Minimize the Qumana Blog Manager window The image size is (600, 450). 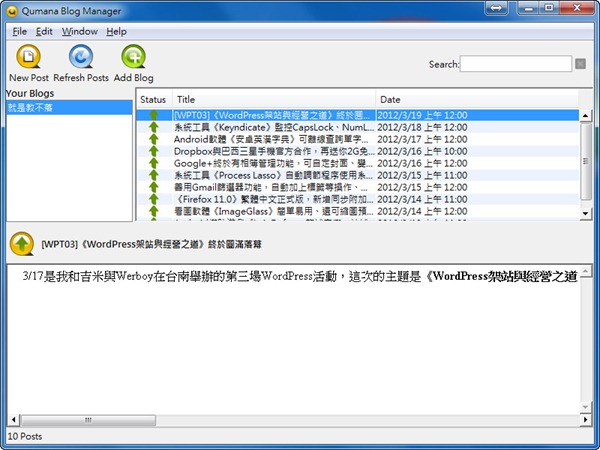(528, 8)
